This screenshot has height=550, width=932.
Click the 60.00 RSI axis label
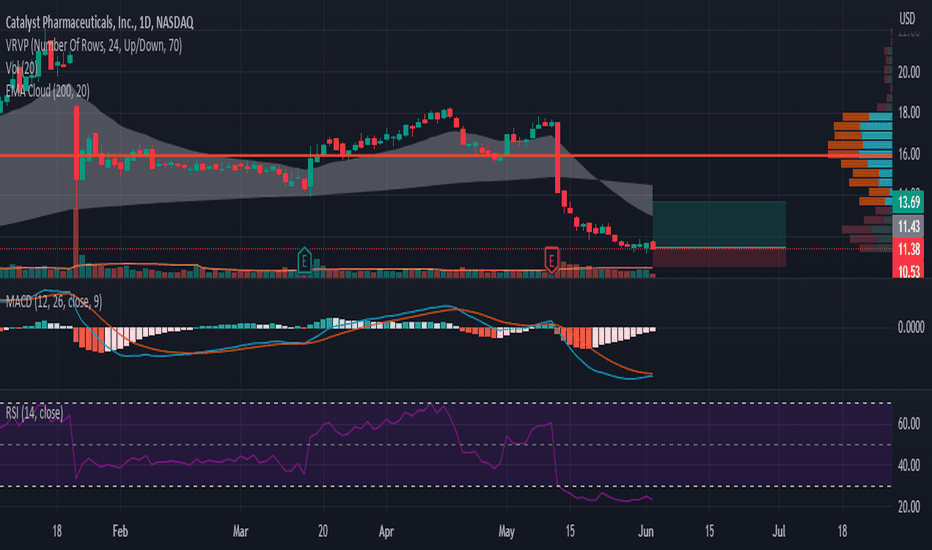click(909, 423)
